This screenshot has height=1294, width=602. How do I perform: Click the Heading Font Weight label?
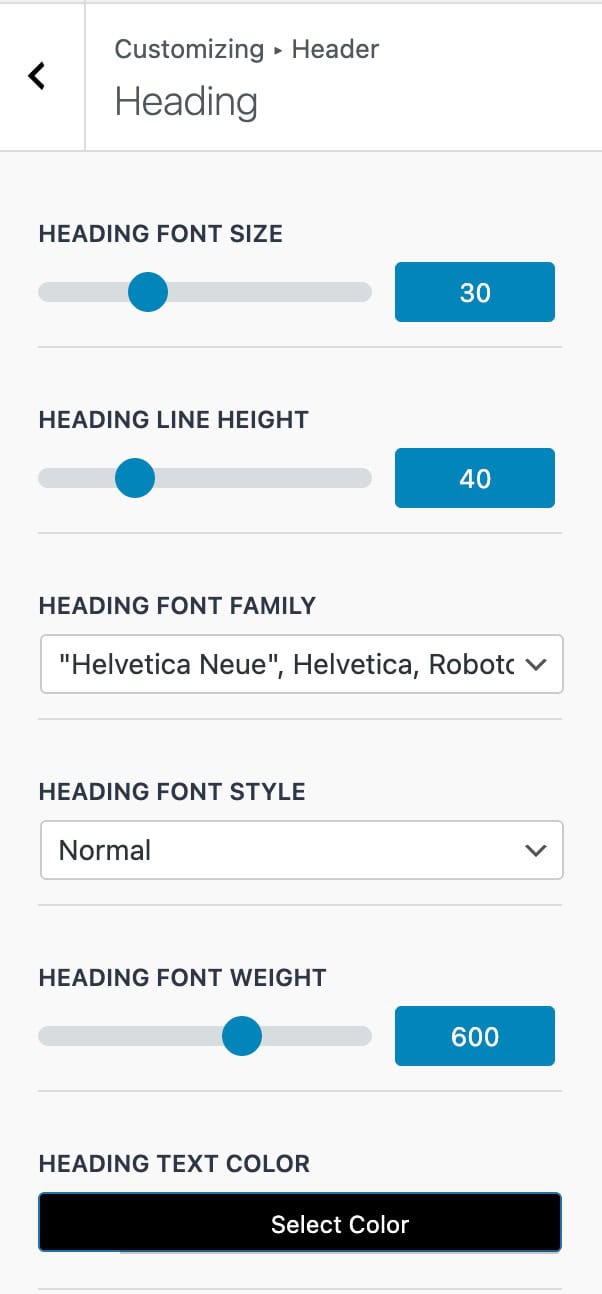pyautogui.click(x=183, y=977)
